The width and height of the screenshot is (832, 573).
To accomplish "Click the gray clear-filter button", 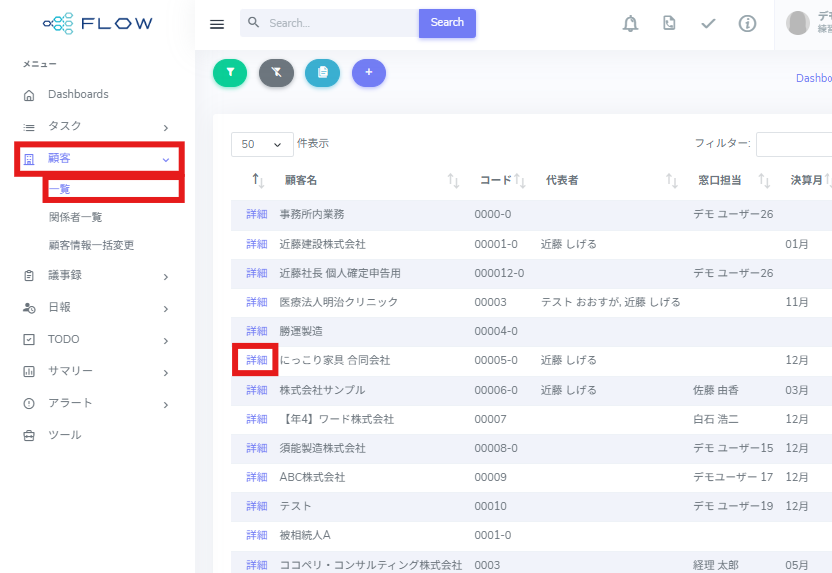I will pyautogui.click(x=276, y=73).
